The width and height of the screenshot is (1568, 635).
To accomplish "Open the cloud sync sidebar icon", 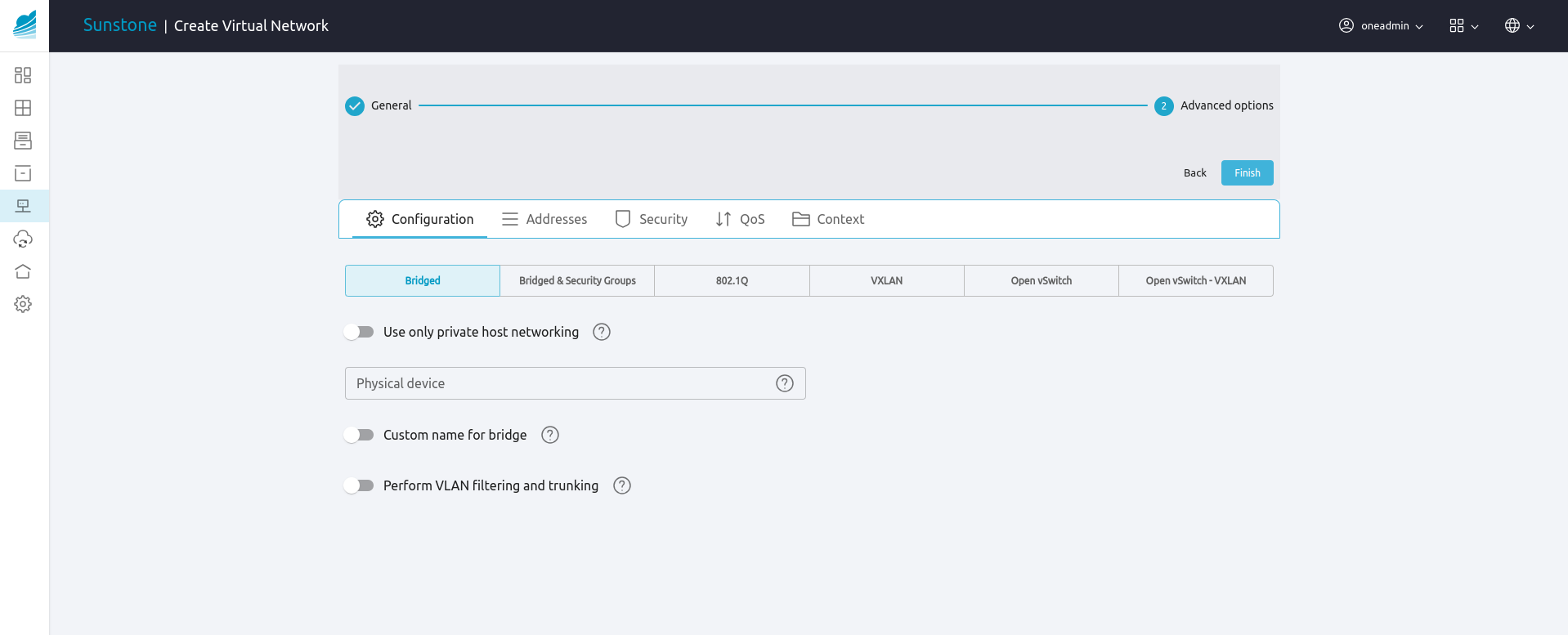I will coord(23,239).
